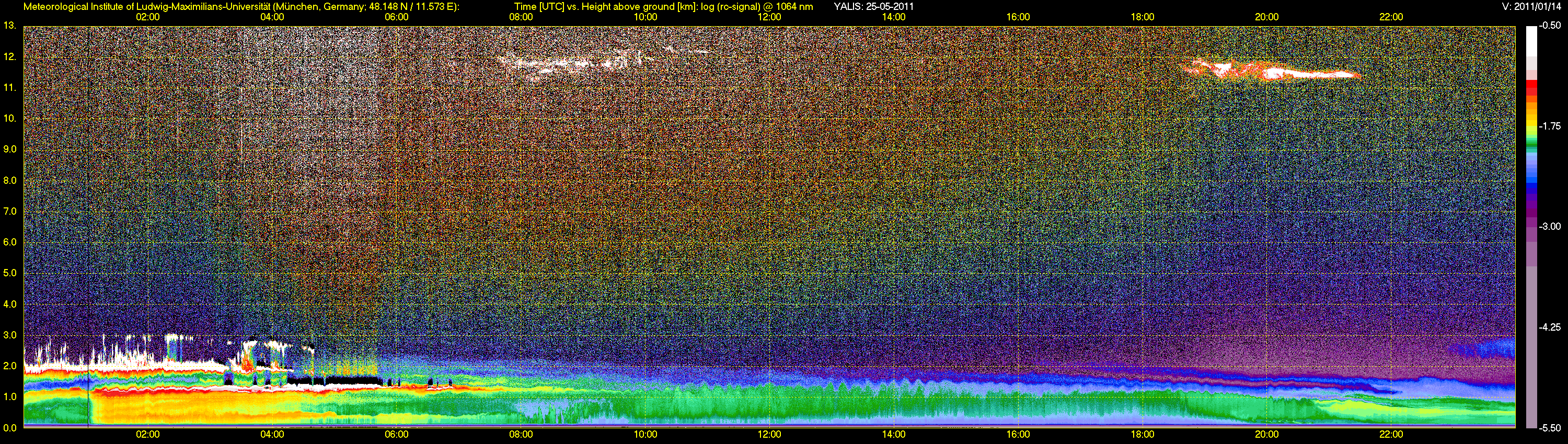Image resolution: width=1568 pixels, height=444 pixels.
Task: Click the 1.0 height axis label
Action: point(10,396)
